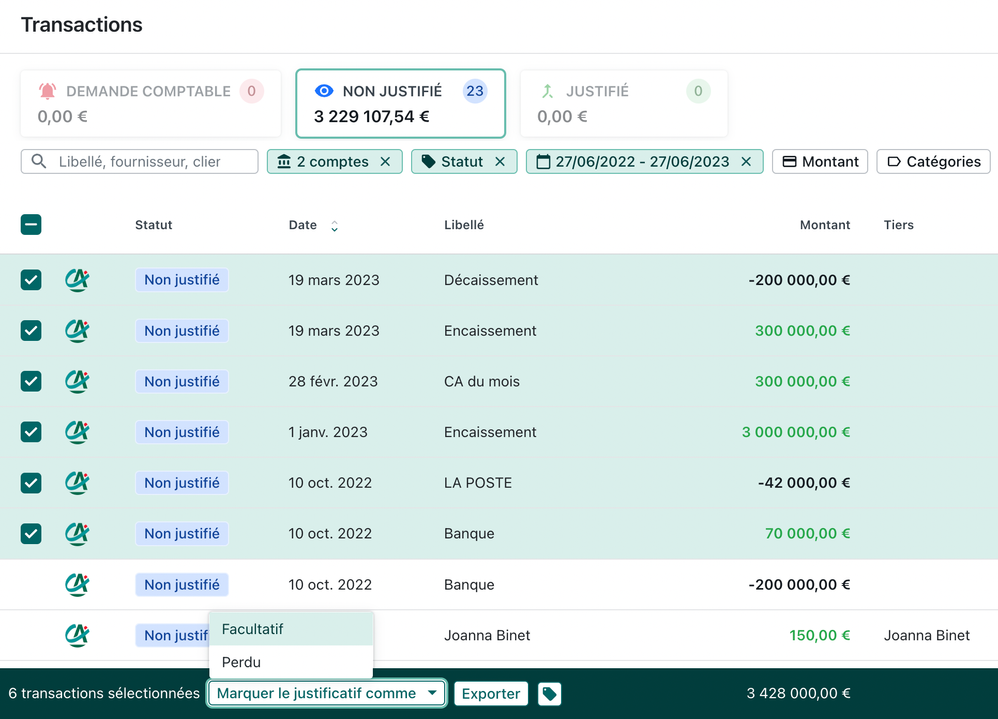The height and width of the screenshot is (719, 998).
Task: Sort transactions by Date column arrows
Action: [334, 226]
